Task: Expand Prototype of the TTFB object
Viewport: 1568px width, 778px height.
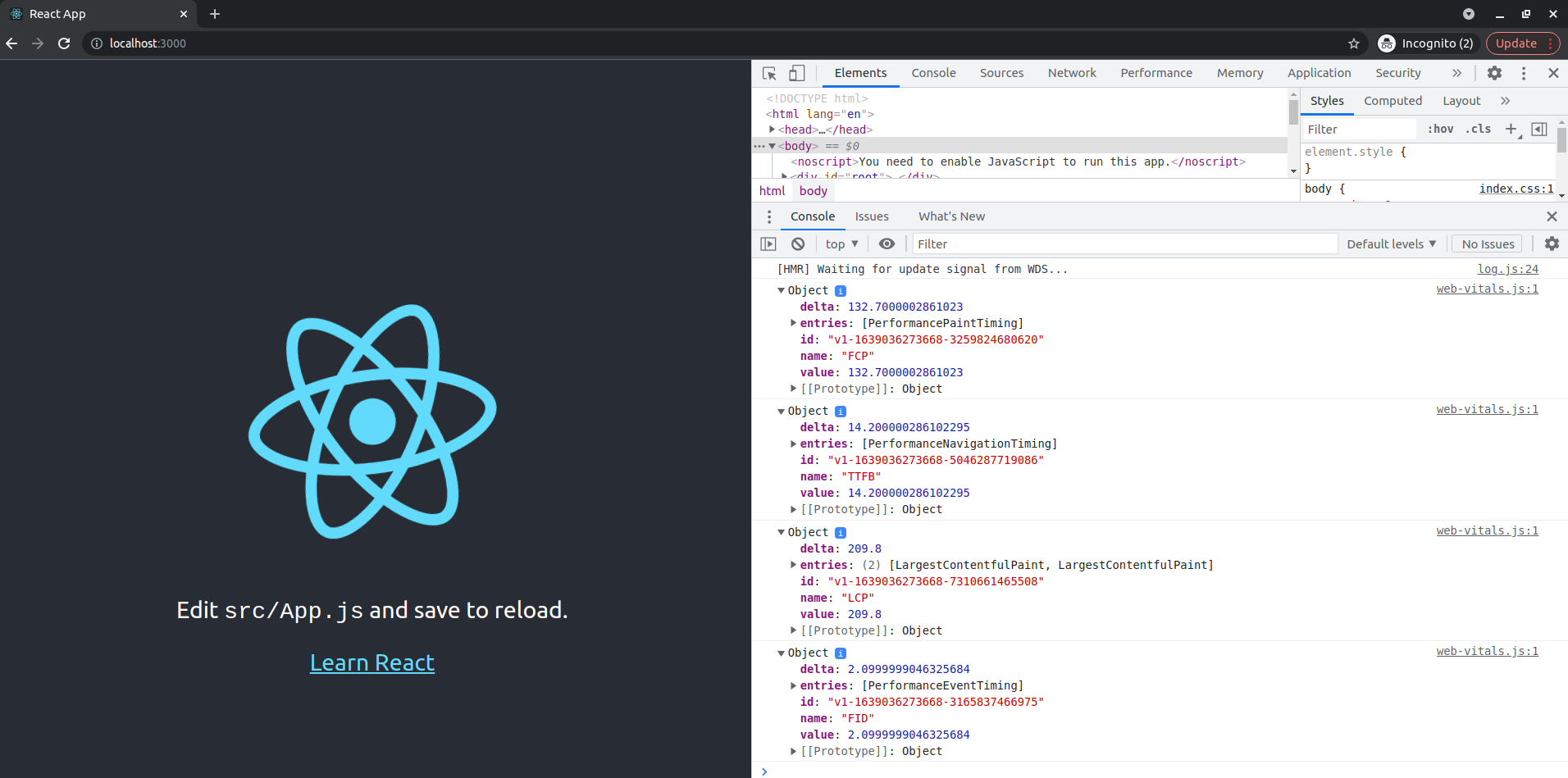Action: (x=793, y=509)
